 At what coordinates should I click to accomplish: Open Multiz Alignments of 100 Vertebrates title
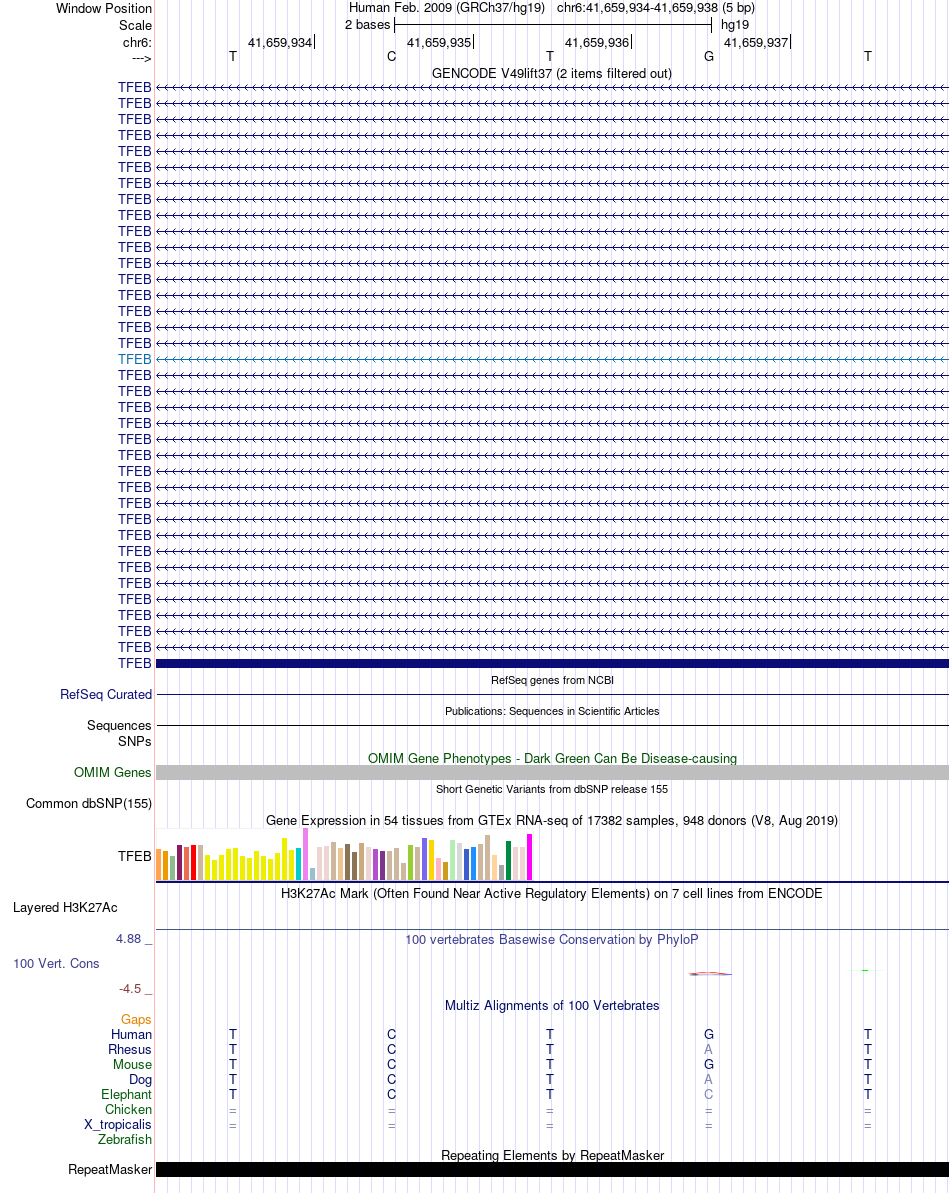[x=552, y=1006]
